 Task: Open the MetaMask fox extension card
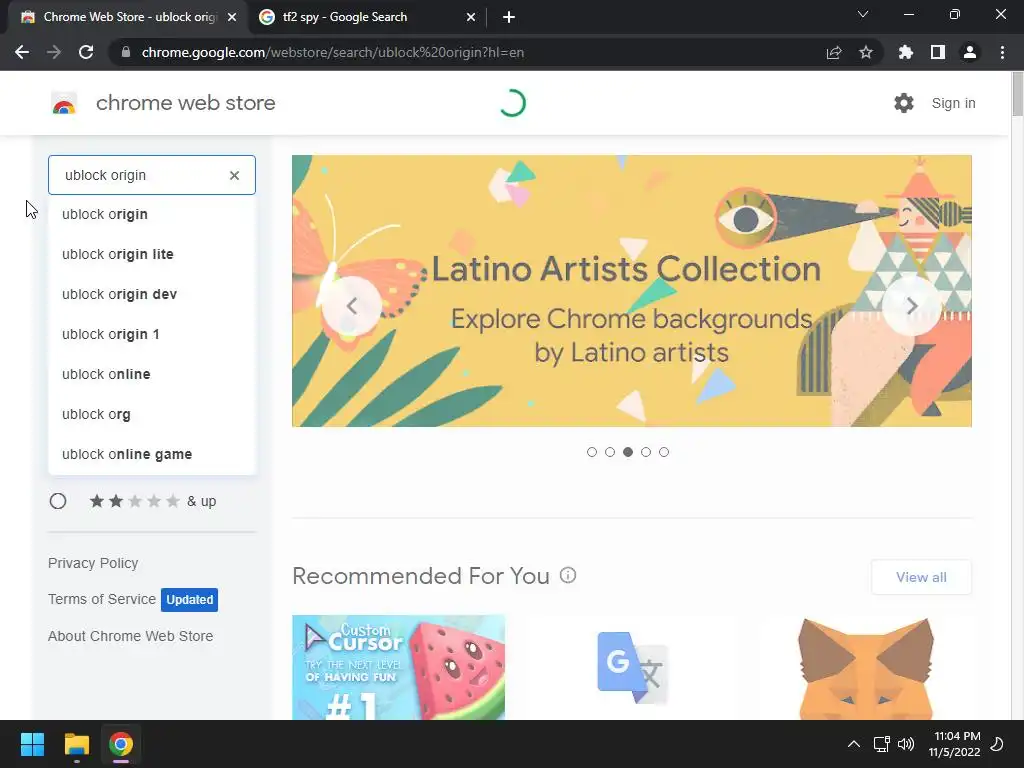[x=865, y=667]
